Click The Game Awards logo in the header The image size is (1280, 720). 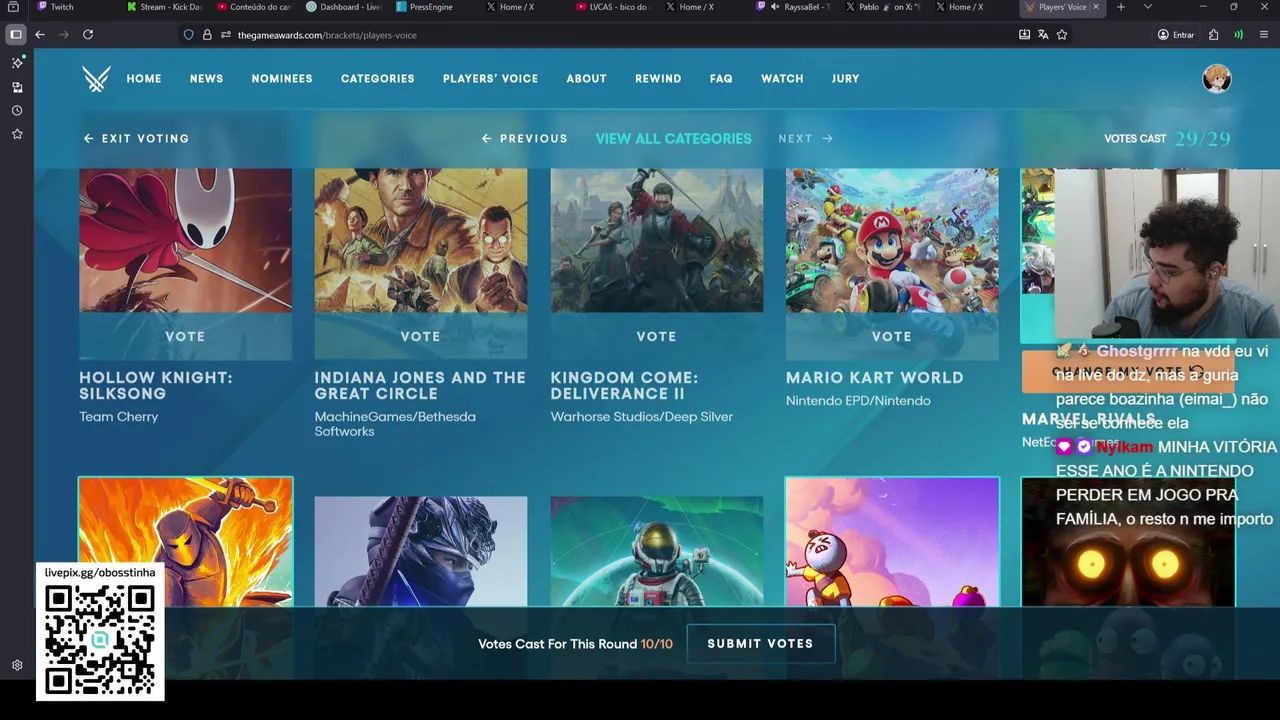pyautogui.click(x=96, y=79)
